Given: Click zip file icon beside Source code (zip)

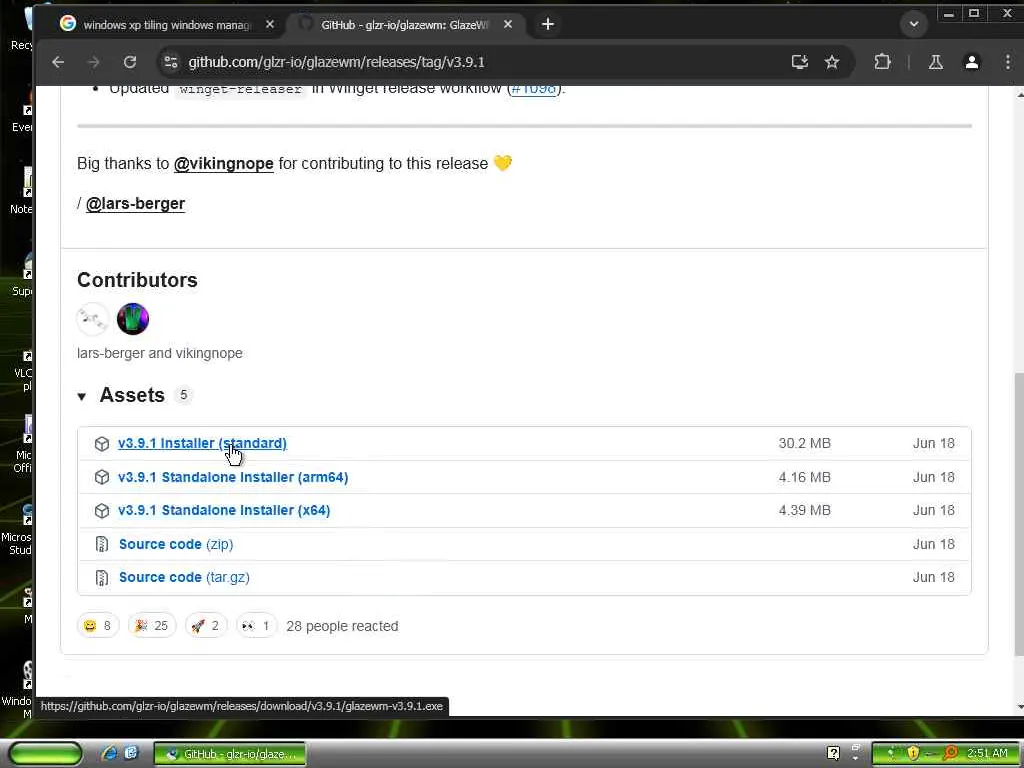Looking at the screenshot, I should 102,544.
